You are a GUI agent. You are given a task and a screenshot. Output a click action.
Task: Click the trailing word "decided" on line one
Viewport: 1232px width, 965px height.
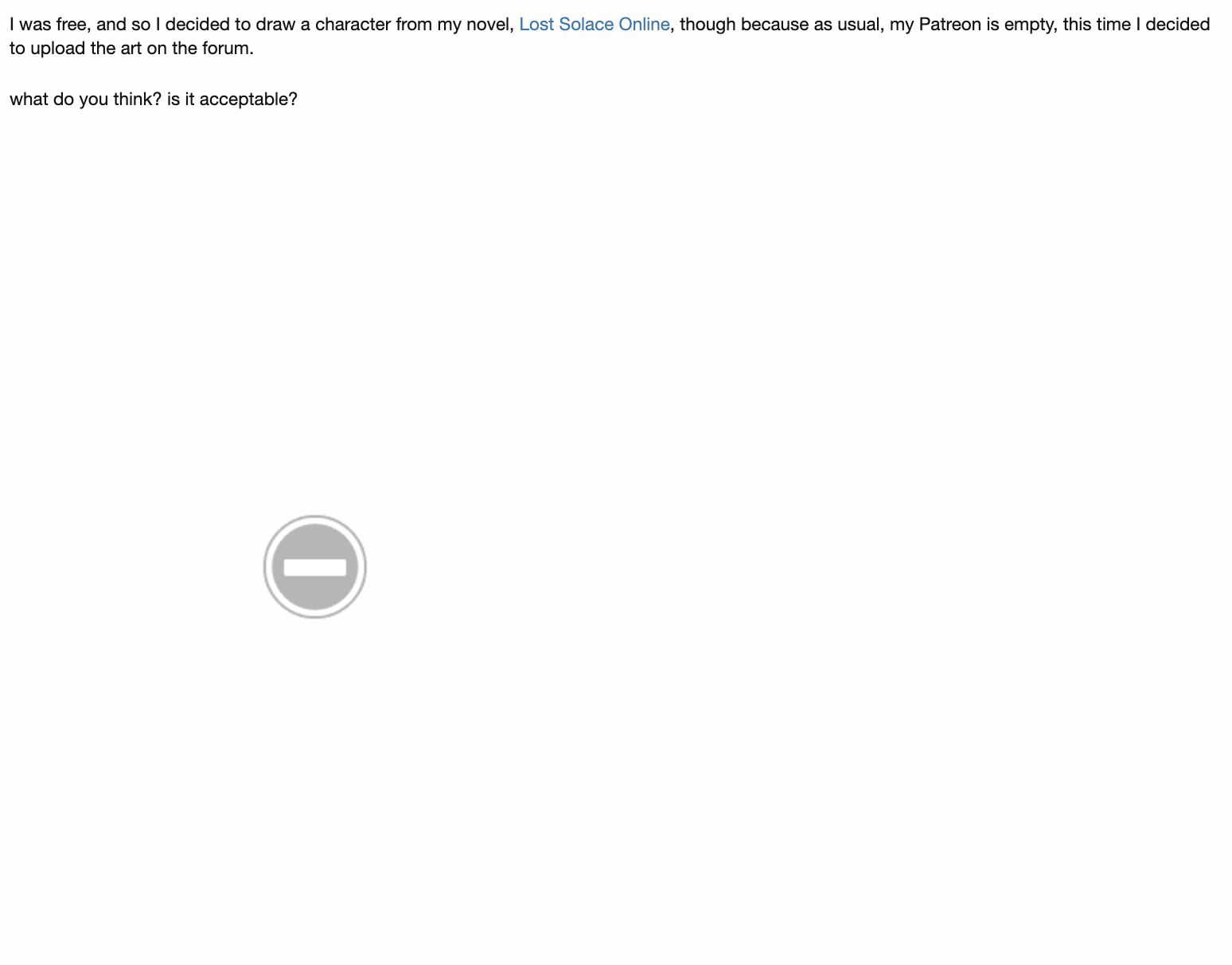(x=1178, y=25)
